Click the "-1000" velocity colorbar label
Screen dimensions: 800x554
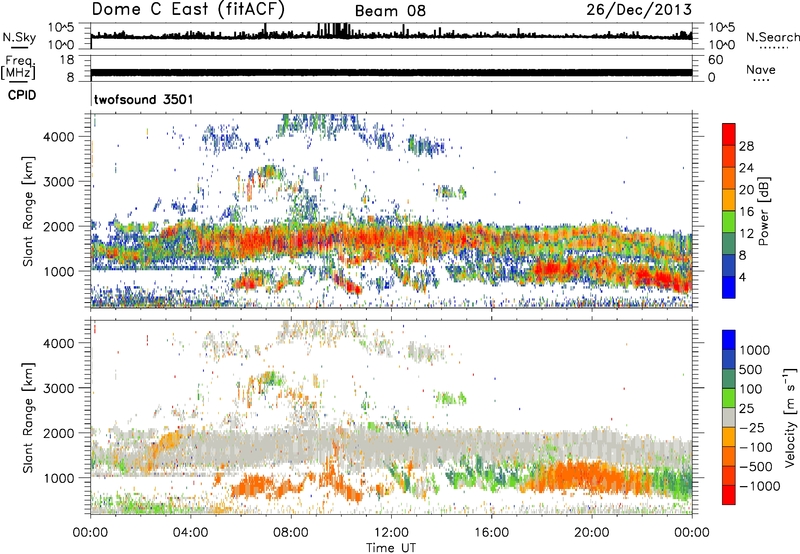(760, 486)
